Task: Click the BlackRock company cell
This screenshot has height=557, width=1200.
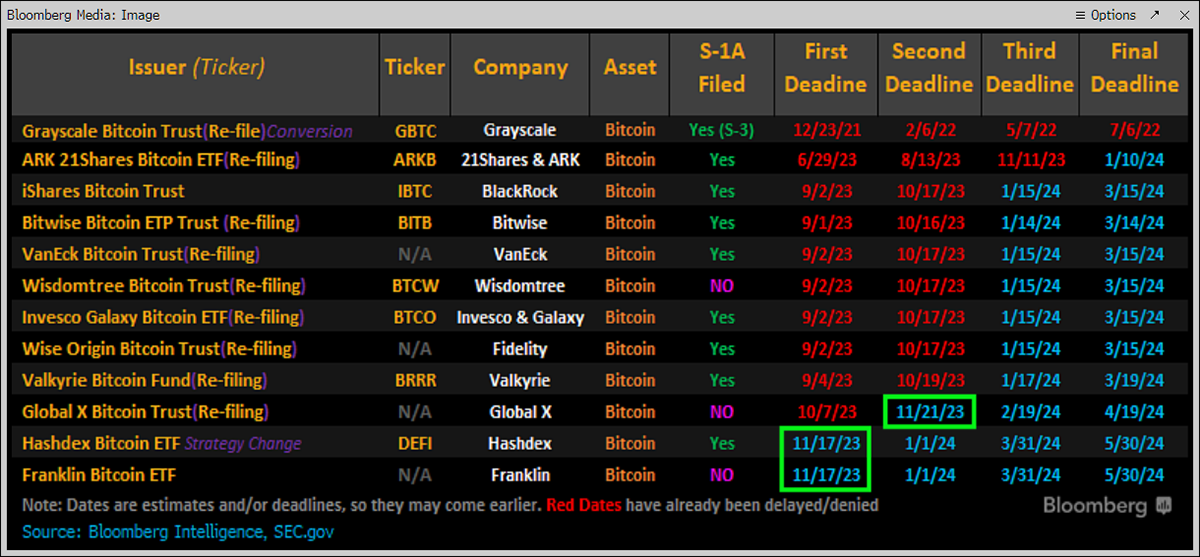Action: (520, 191)
